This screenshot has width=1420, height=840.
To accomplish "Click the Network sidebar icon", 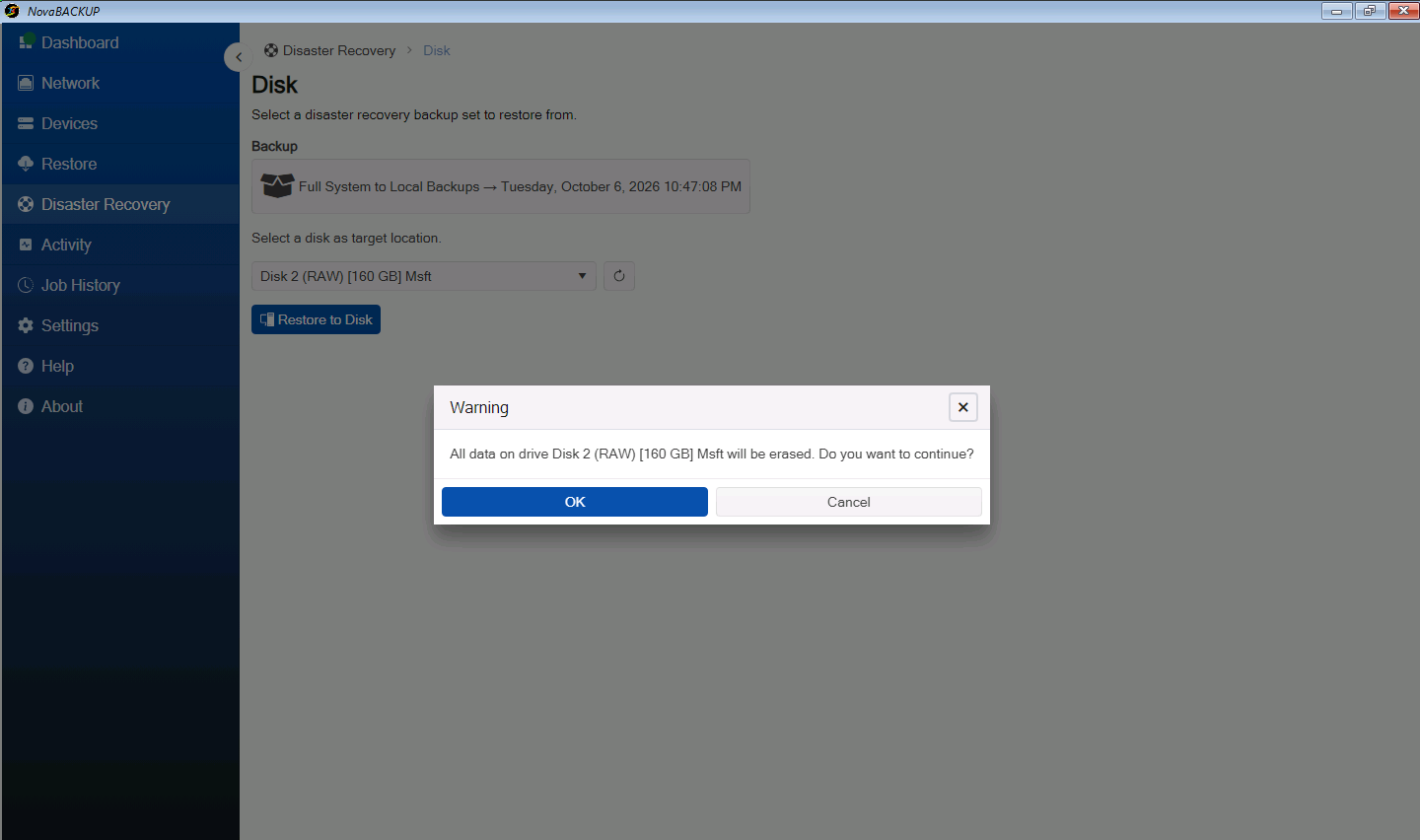I will [x=26, y=83].
